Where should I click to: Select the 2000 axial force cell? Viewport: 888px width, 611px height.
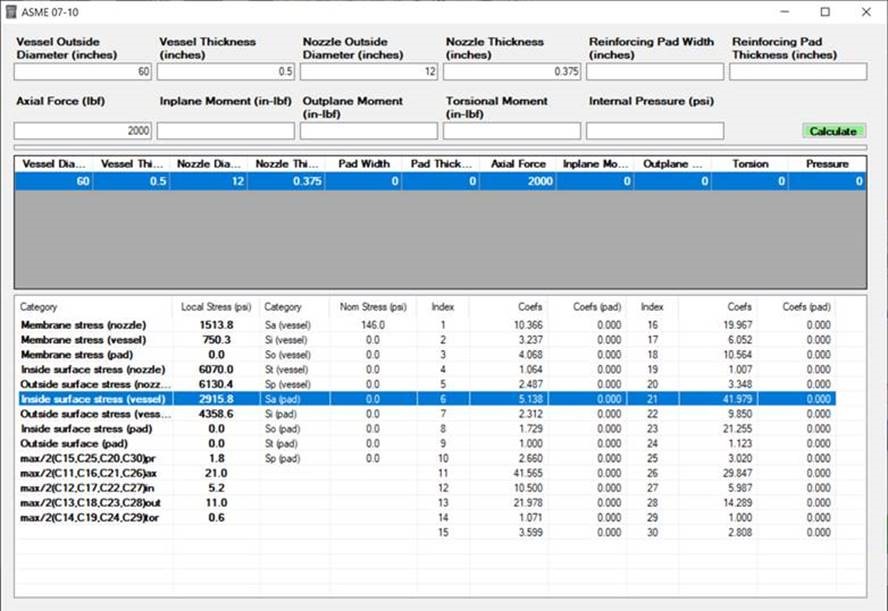[518, 181]
